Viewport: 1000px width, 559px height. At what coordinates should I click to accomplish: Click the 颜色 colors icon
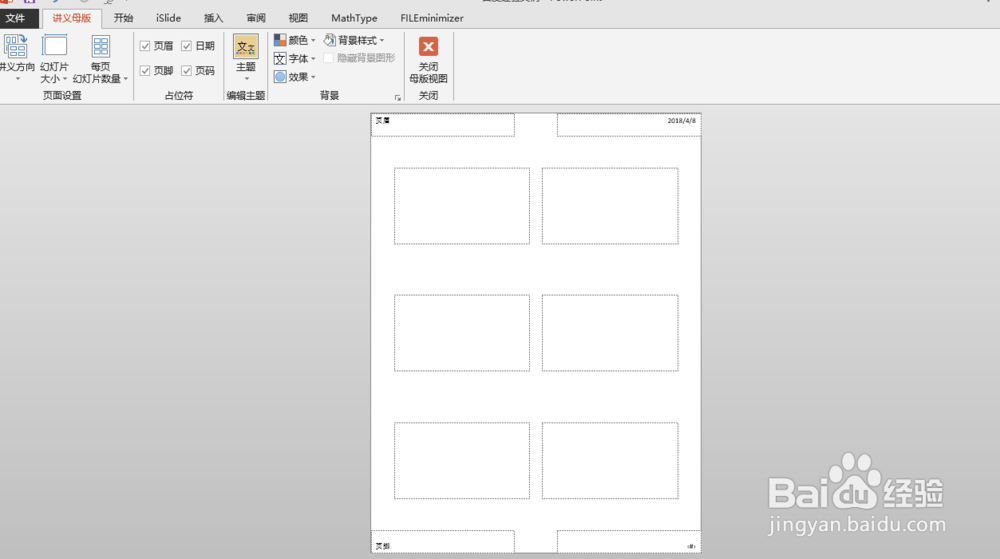coord(280,40)
